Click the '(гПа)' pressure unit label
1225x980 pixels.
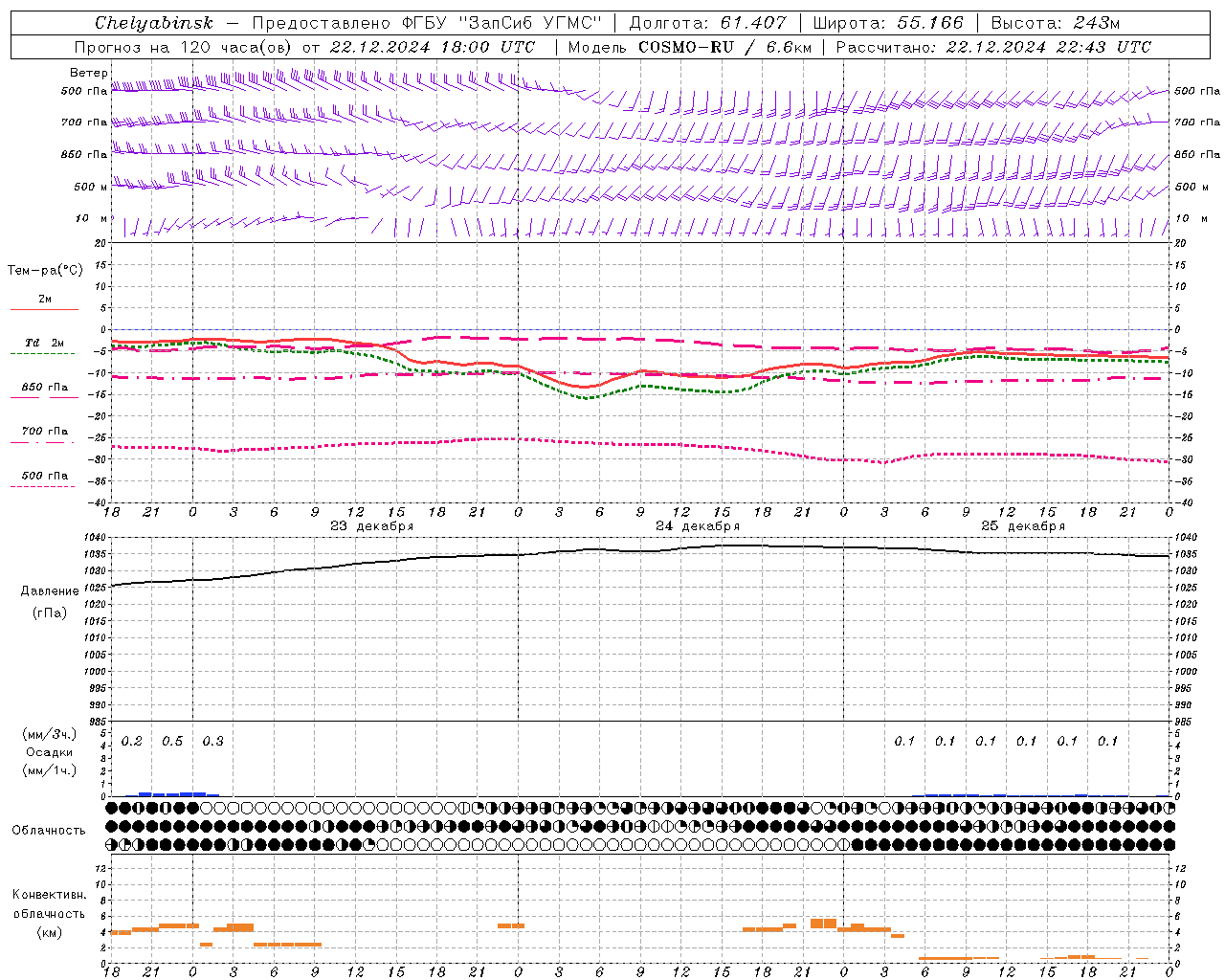(x=50, y=613)
